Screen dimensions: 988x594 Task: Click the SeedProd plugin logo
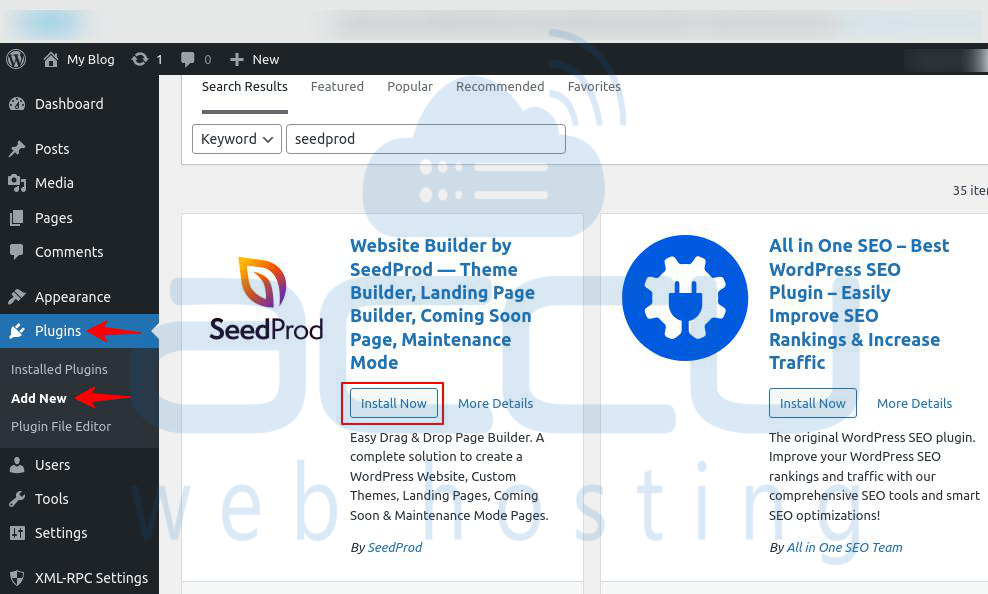click(x=266, y=300)
